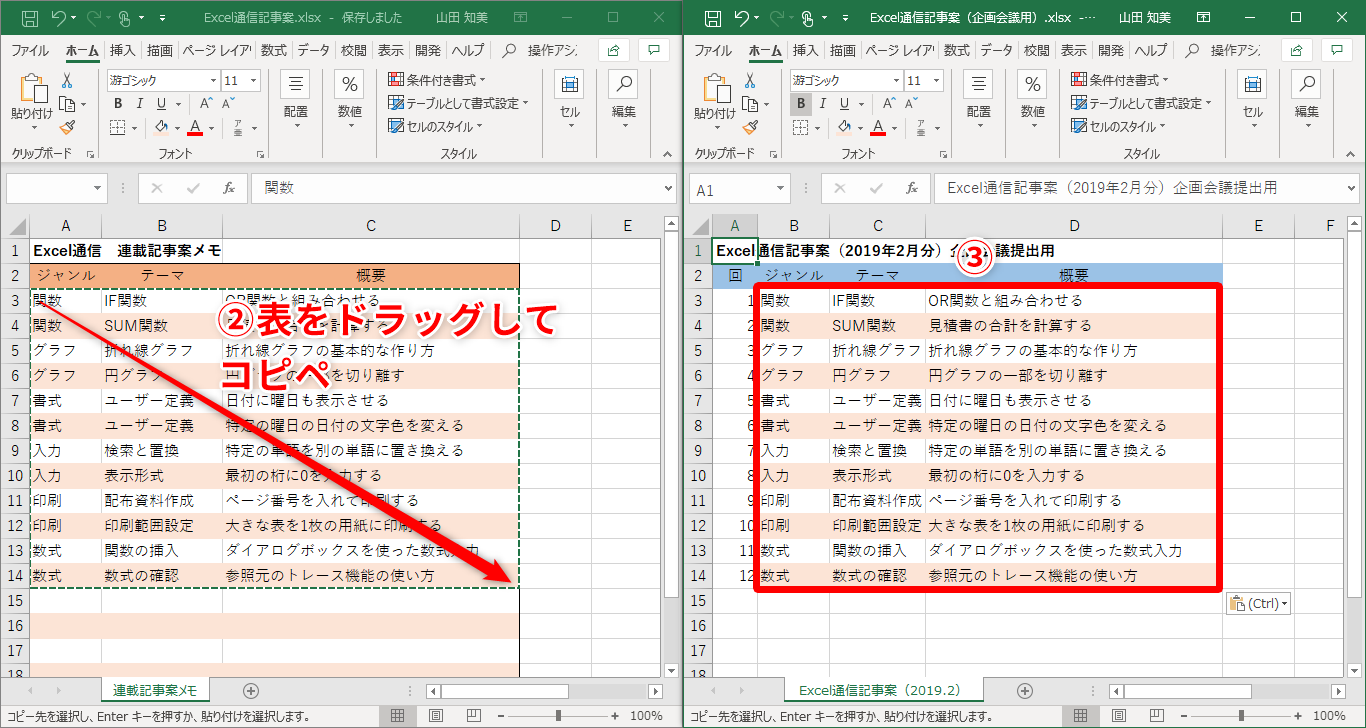
Task: Open the Font dialog launcher in 企画会議用 workbook
Action: point(943,154)
